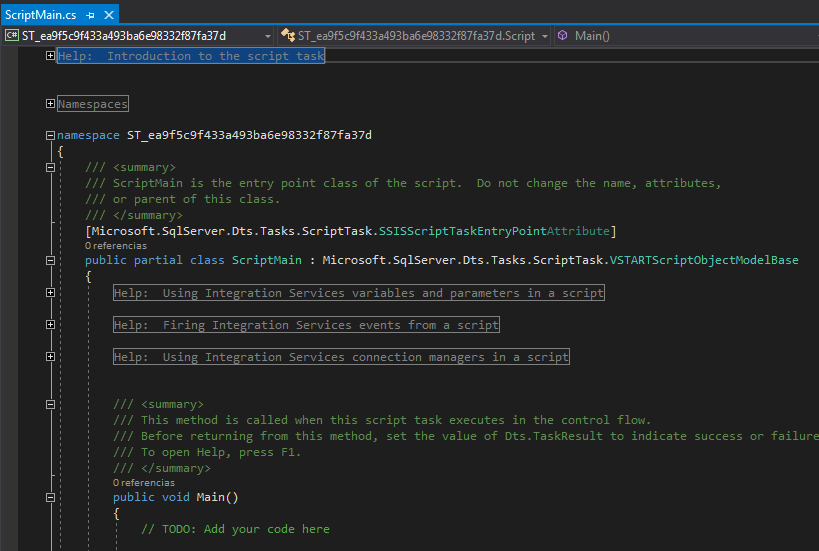Click the namespace keyword in the editor
819x551 pixels.
[x=88, y=135]
